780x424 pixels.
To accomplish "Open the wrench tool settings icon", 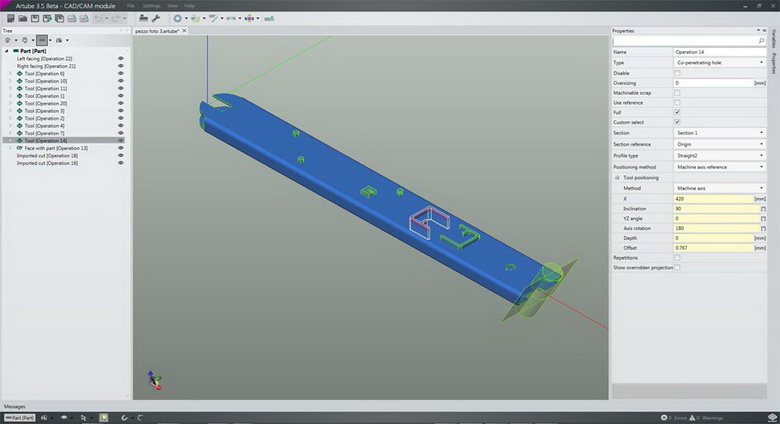I will 156,18.
